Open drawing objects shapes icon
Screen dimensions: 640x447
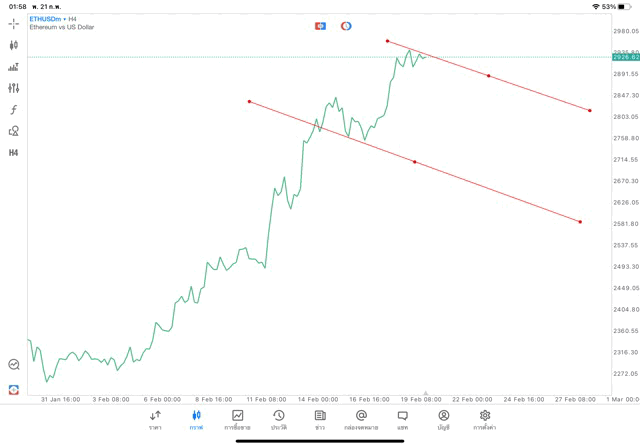click(x=13, y=131)
